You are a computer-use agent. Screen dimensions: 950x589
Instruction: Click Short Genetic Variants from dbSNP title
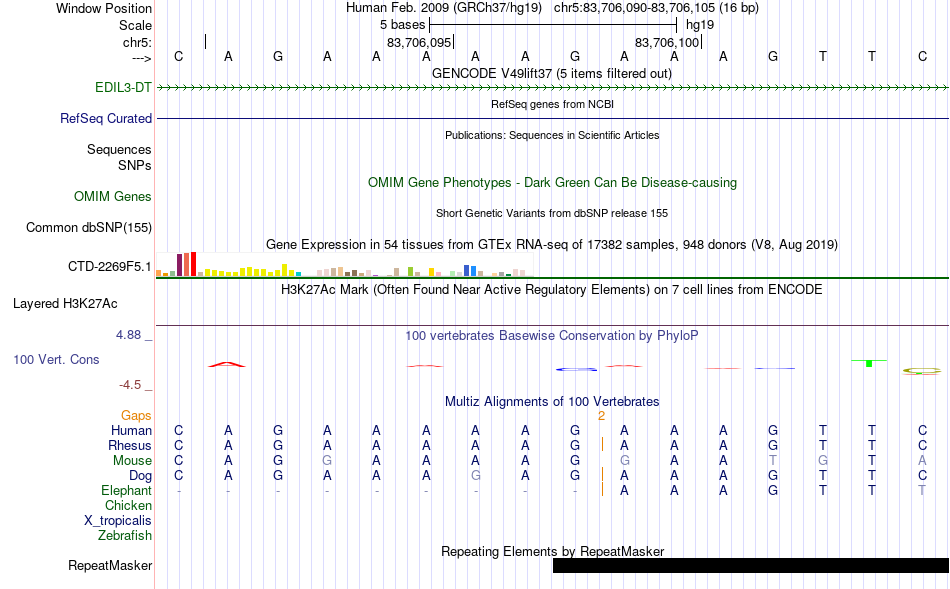pyautogui.click(x=552, y=213)
